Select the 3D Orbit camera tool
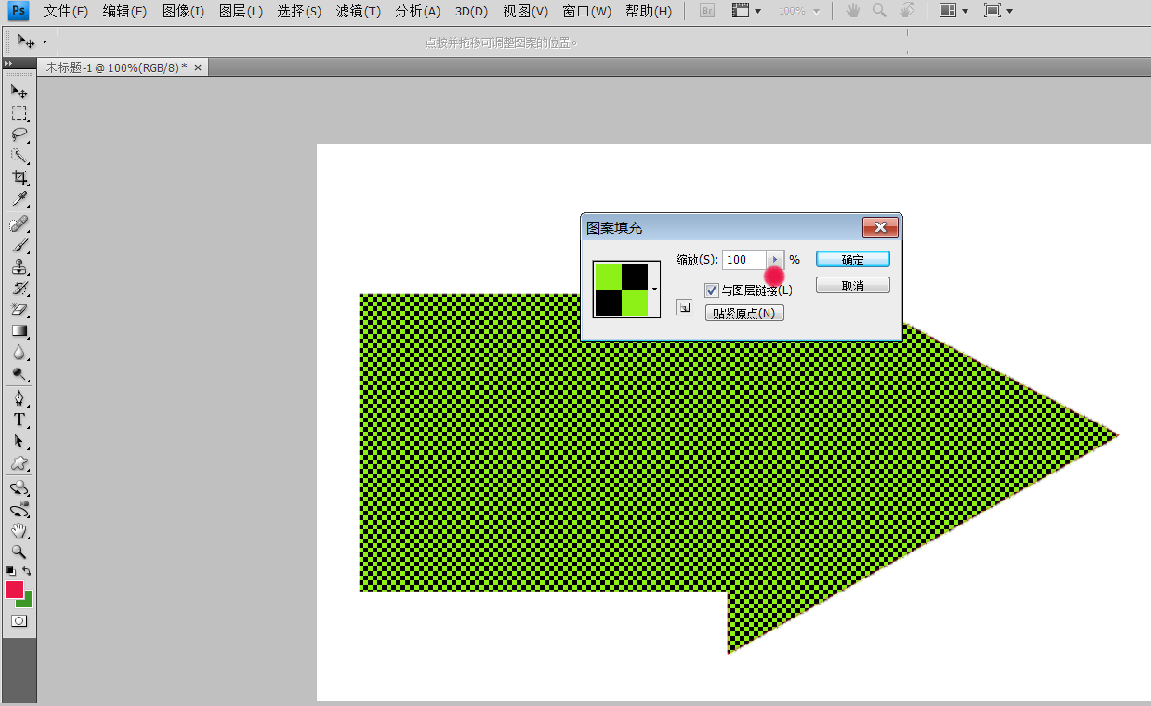This screenshot has height=706, width=1151. pos(19,509)
